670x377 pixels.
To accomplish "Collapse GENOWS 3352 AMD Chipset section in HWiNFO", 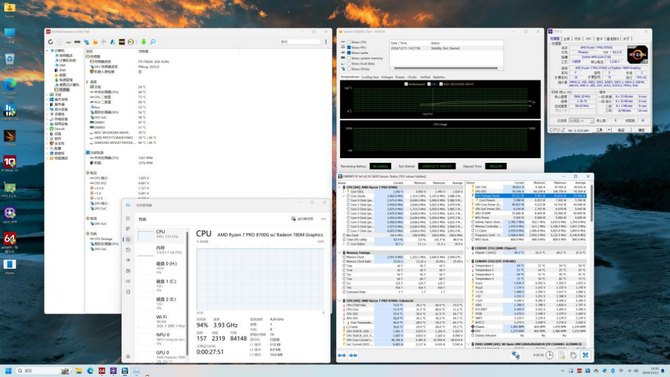I will tap(468, 248).
